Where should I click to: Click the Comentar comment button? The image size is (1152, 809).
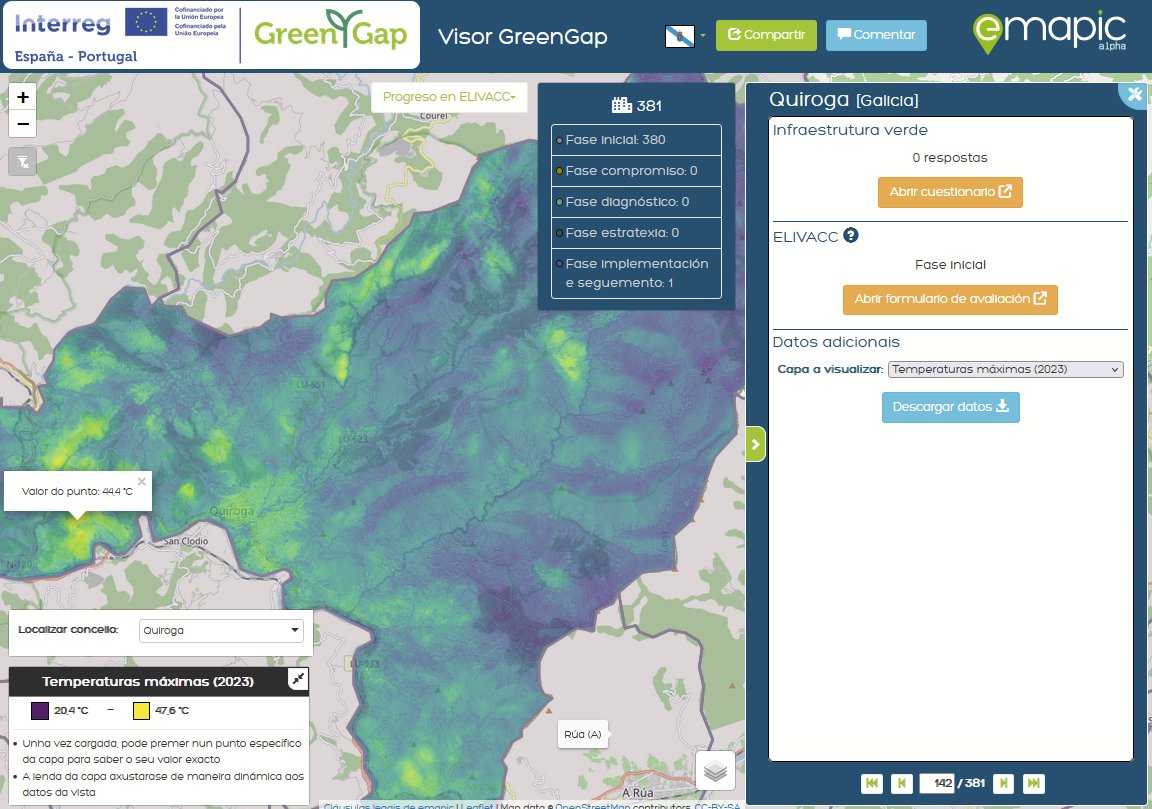point(876,35)
